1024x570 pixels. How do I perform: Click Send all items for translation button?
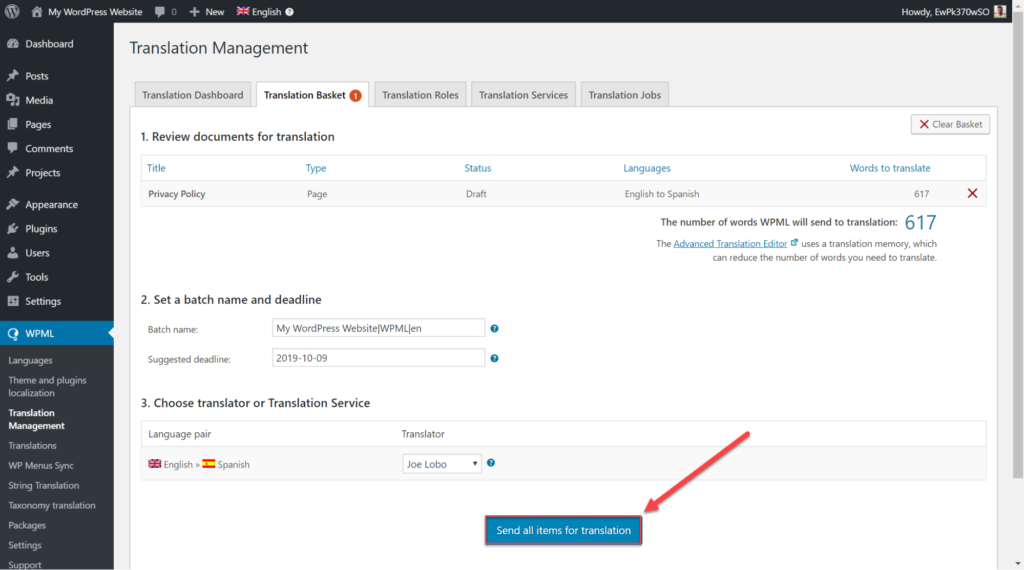564,530
